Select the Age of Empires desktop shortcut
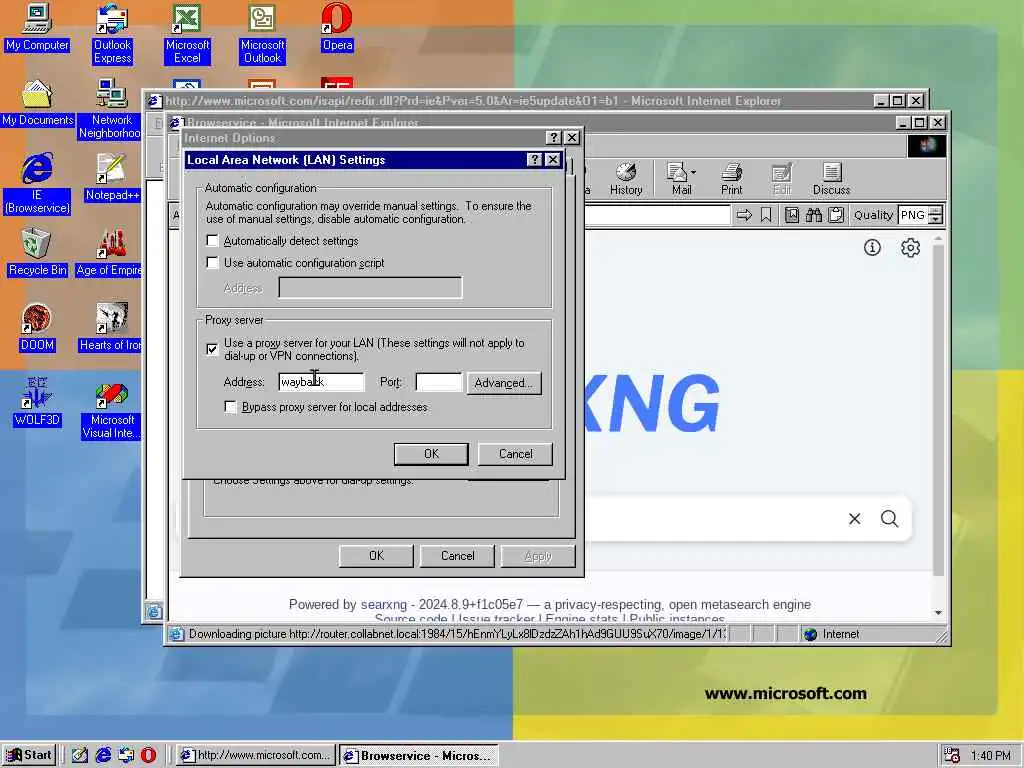This screenshot has width=1024, height=768. (110, 253)
